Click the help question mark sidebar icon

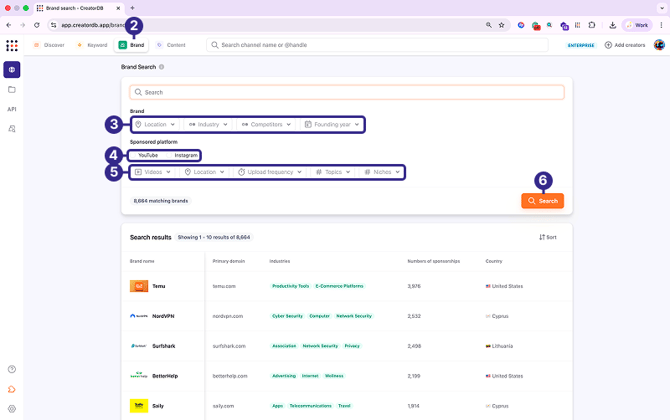pyautogui.click(x=12, y=369)
